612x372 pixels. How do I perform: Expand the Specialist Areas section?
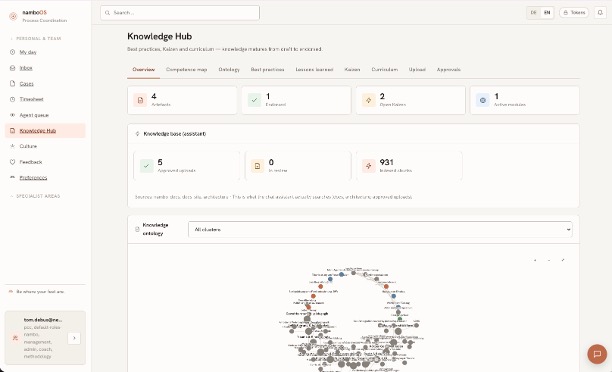click(35, 196)
